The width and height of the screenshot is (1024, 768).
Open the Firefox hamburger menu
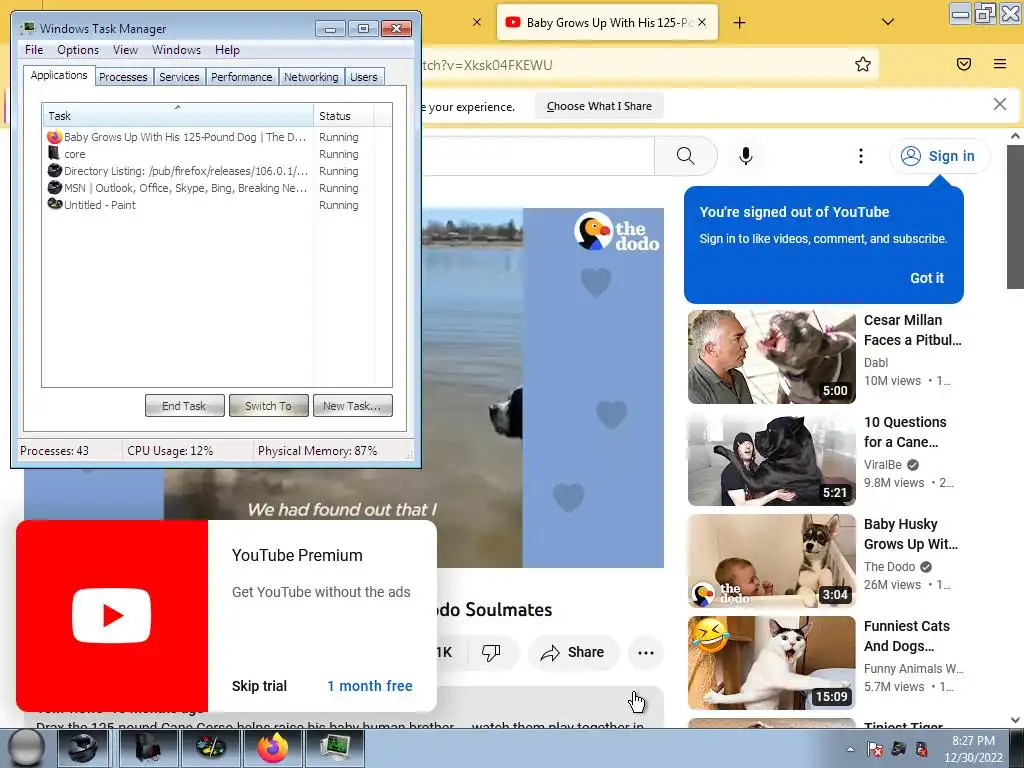(x=1000, y=64)
